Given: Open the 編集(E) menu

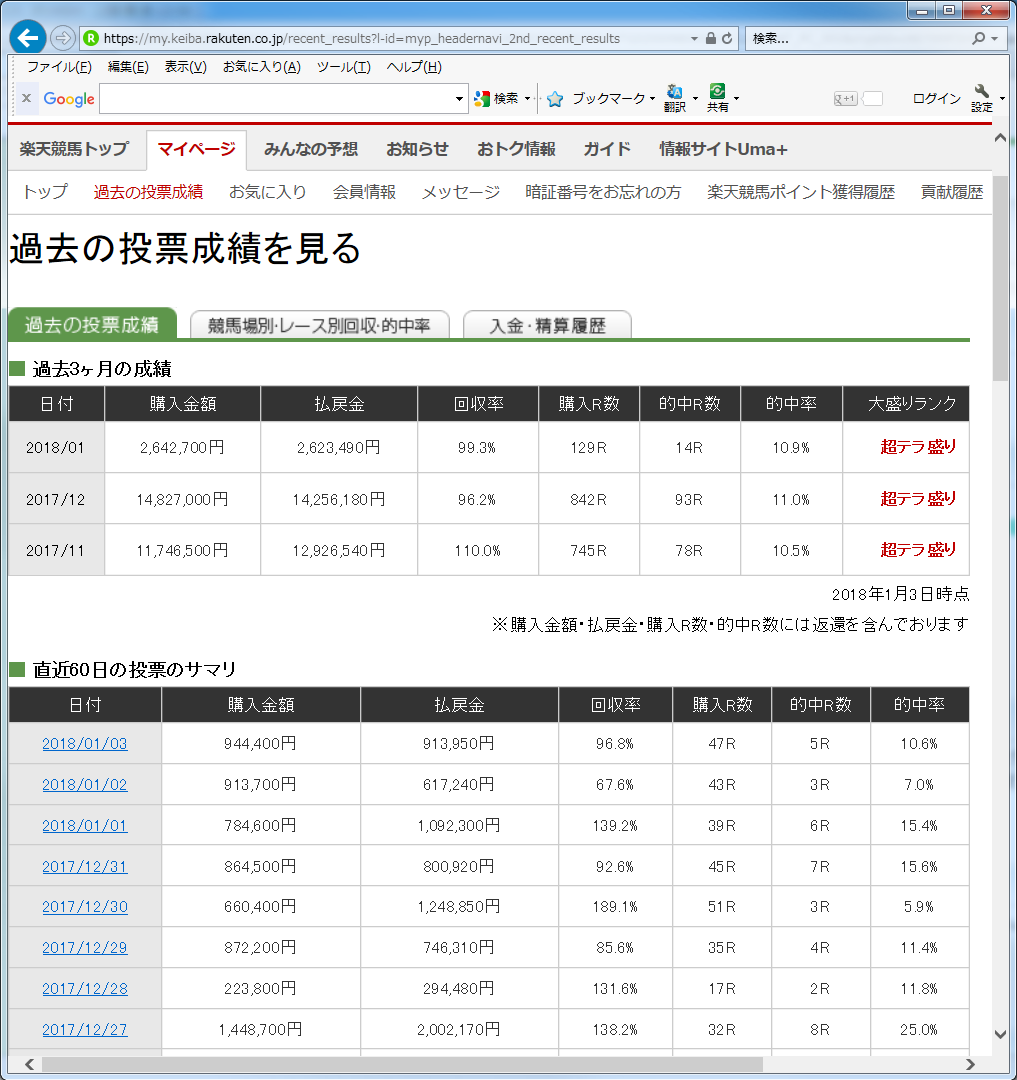Looking at the screenshot, I should [x=128, y=67].
